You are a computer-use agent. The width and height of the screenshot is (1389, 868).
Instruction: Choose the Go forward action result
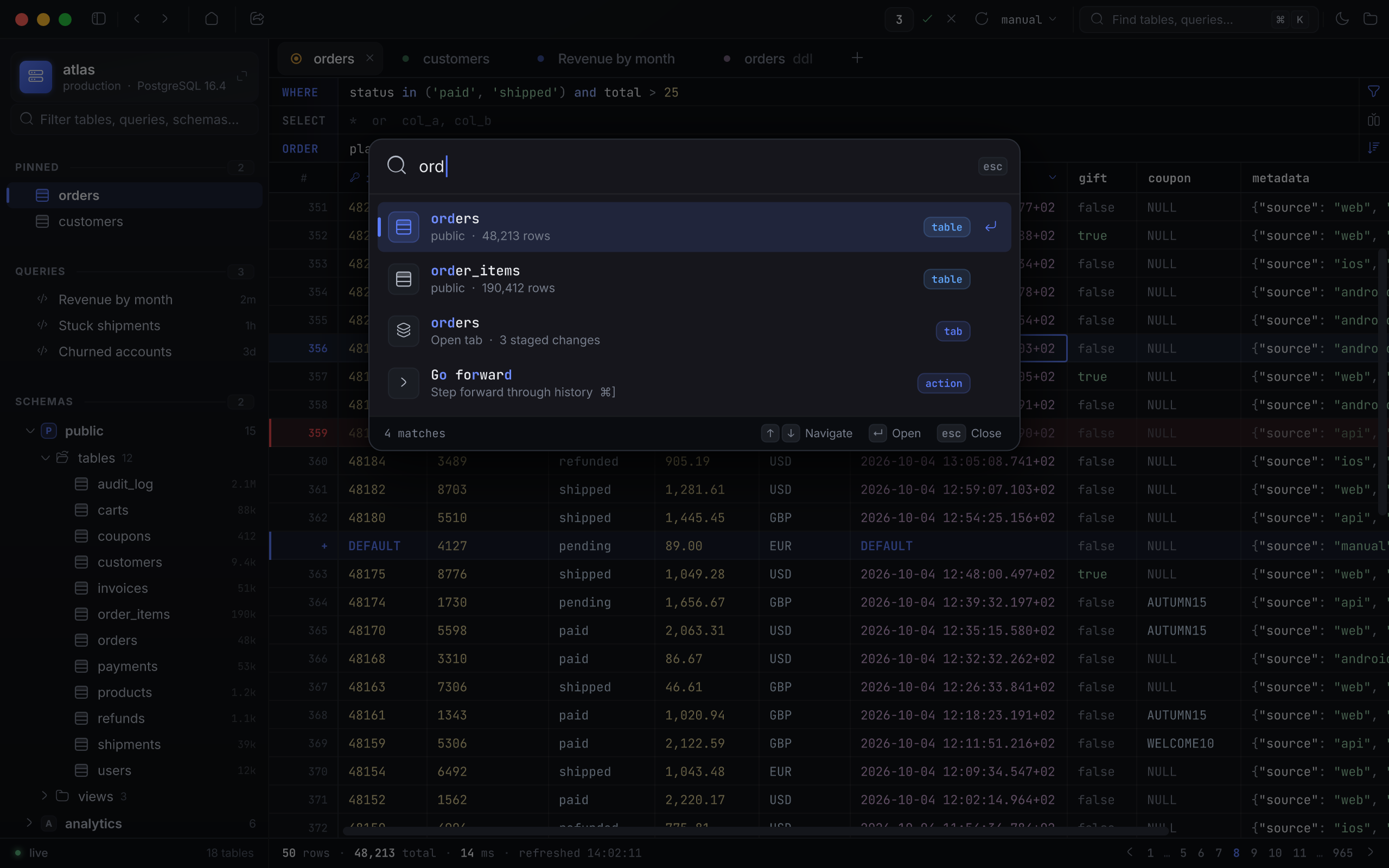tap(694, 383)
